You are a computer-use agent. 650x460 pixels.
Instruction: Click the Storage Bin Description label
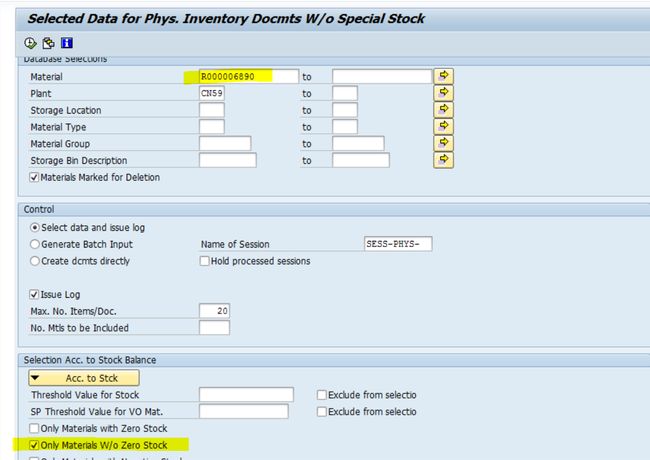click(x=79, y=160)
